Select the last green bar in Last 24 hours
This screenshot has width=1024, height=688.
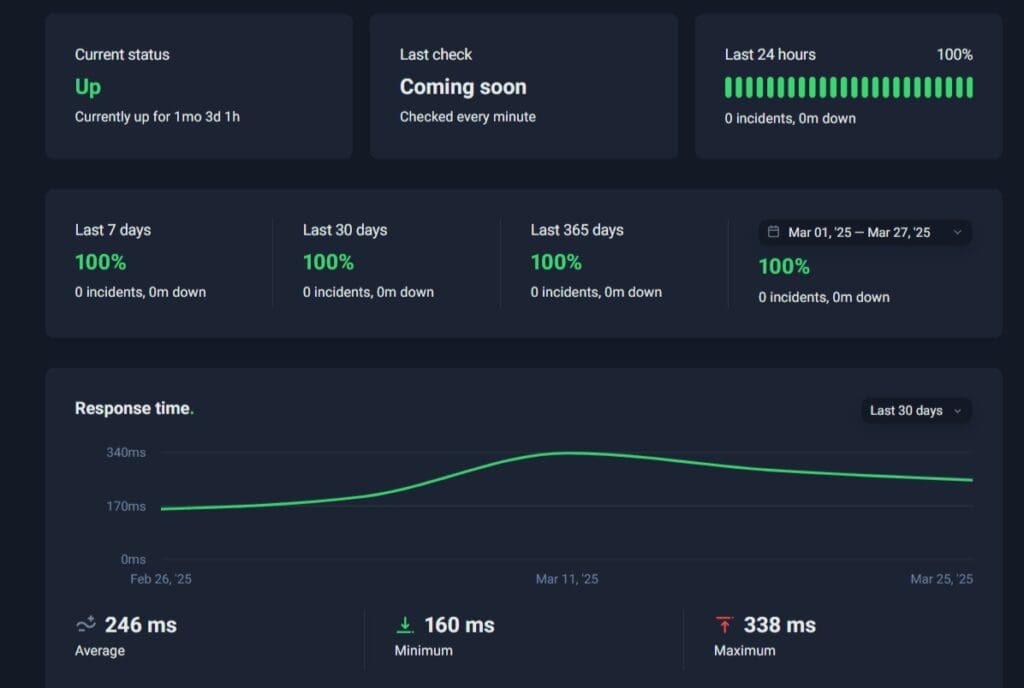969,88
